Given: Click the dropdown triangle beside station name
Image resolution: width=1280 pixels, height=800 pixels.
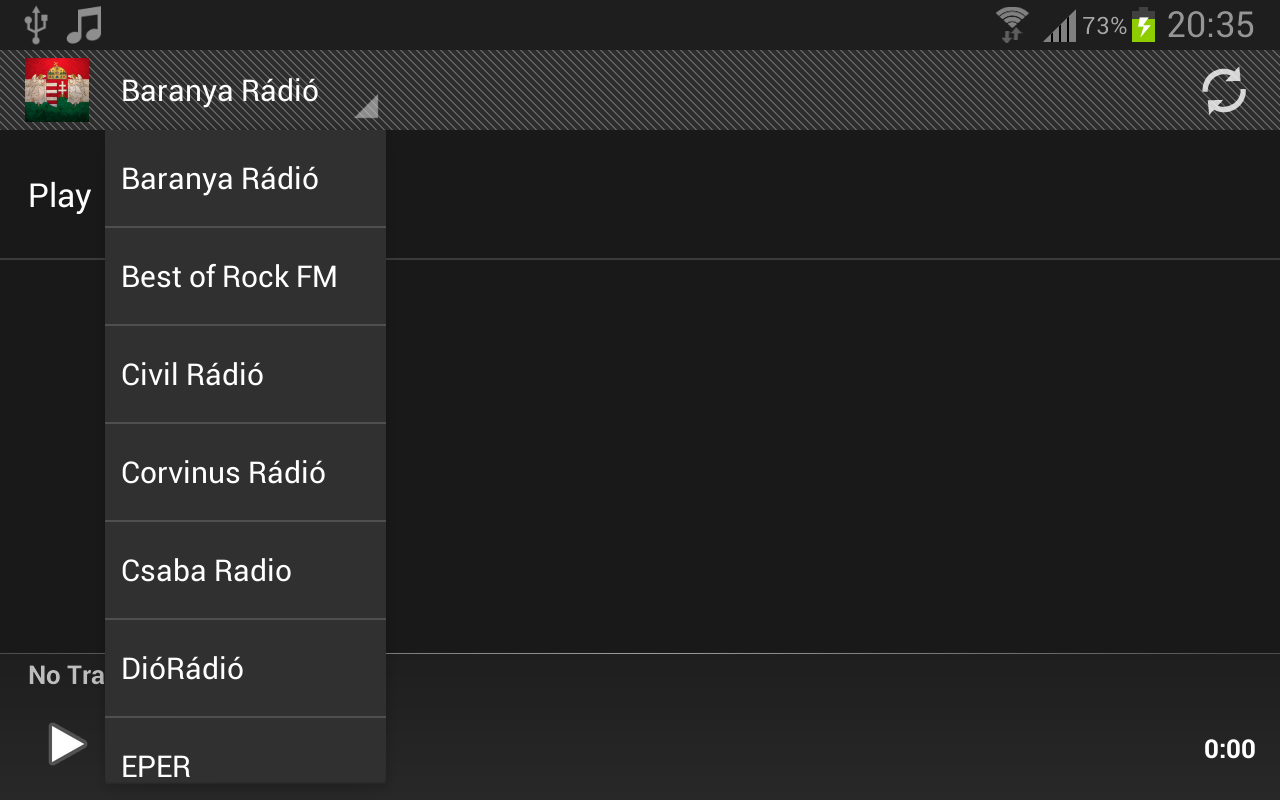Looking at the screenshot, I should pos(366,106).
